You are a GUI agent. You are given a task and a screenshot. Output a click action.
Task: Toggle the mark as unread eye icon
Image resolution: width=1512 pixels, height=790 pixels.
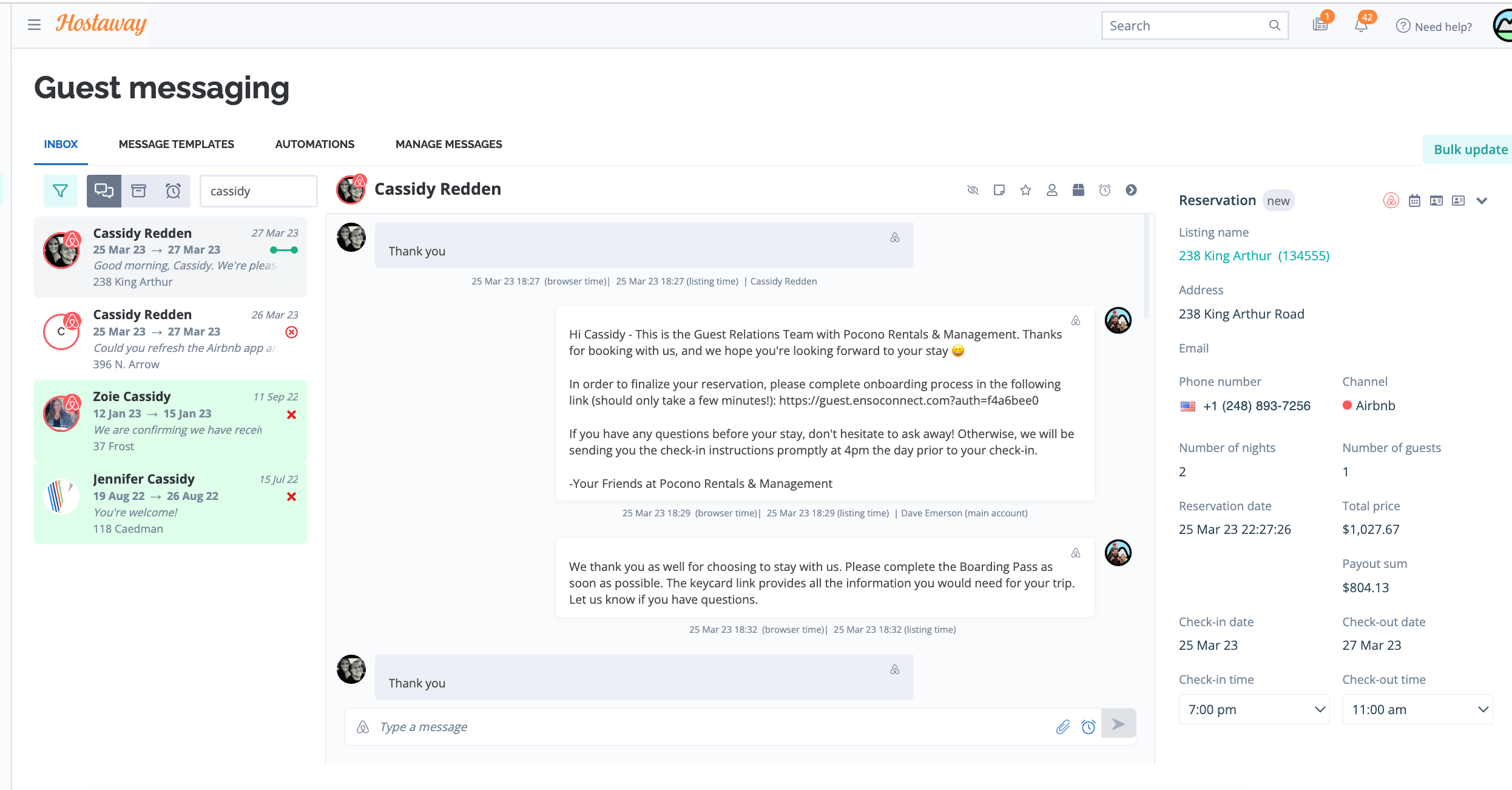pyautogui.click(x=973, y=190)
